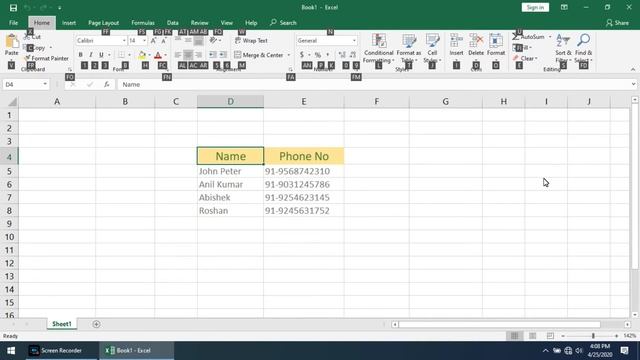Toggle Align Right
The width and height of the screenshot is (640, 360).
point(198,55)
